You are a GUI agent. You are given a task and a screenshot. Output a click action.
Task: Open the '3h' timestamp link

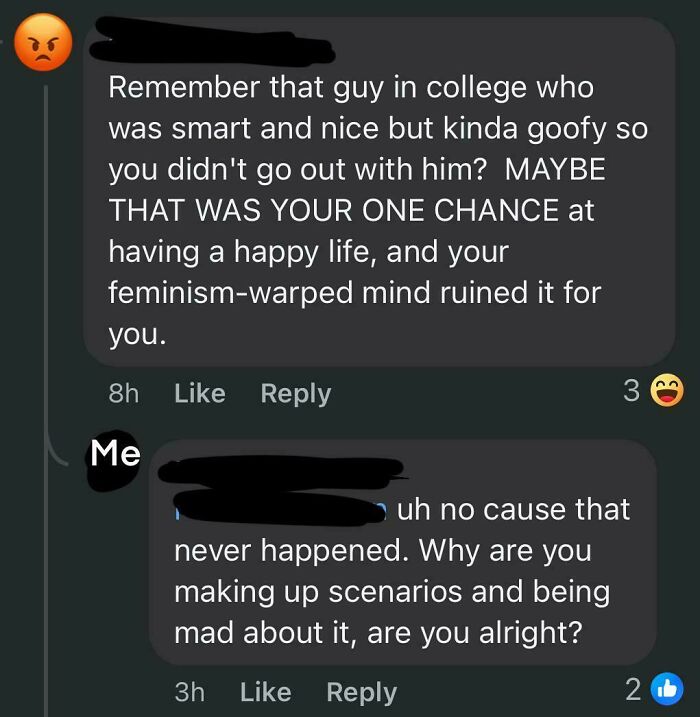pyautogui.click(x=189, y=692)
